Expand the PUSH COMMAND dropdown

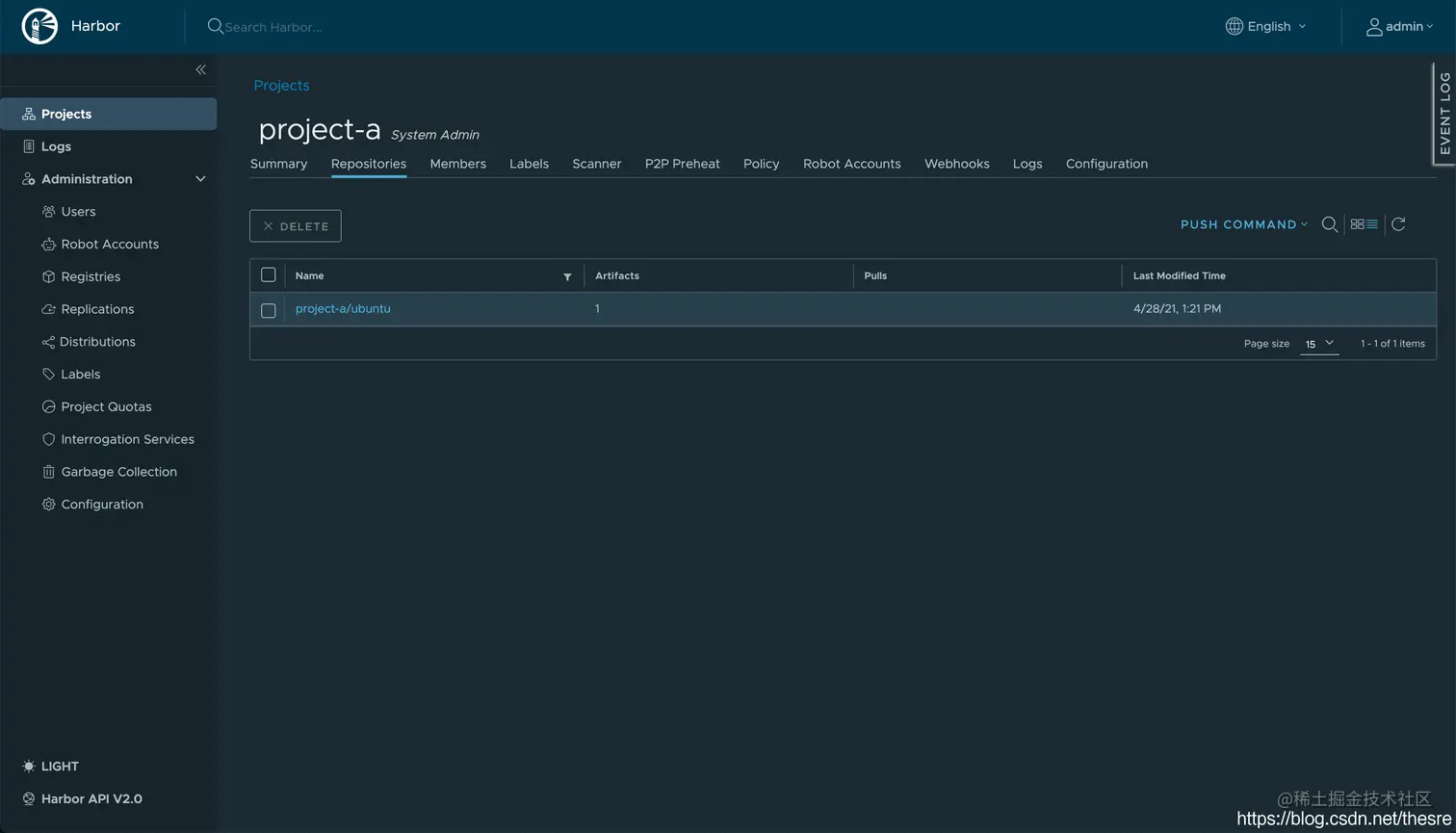click(x=1244, y=224)
